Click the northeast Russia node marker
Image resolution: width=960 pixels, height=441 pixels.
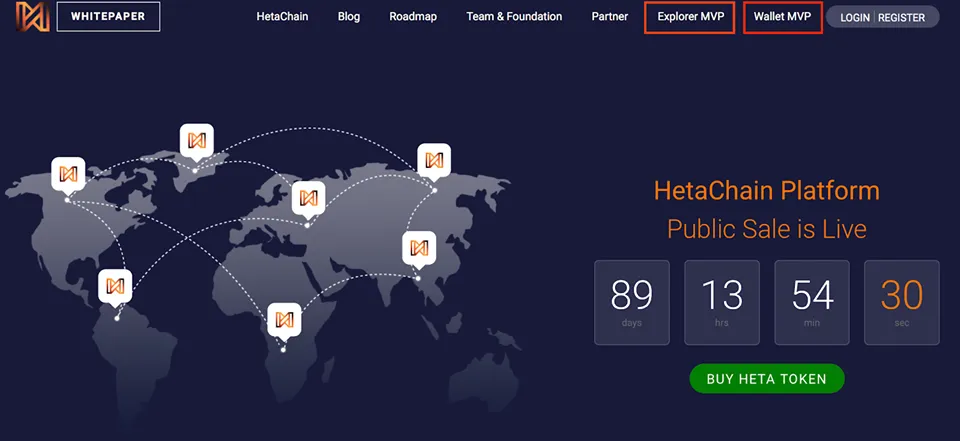(x=434, y=160)
